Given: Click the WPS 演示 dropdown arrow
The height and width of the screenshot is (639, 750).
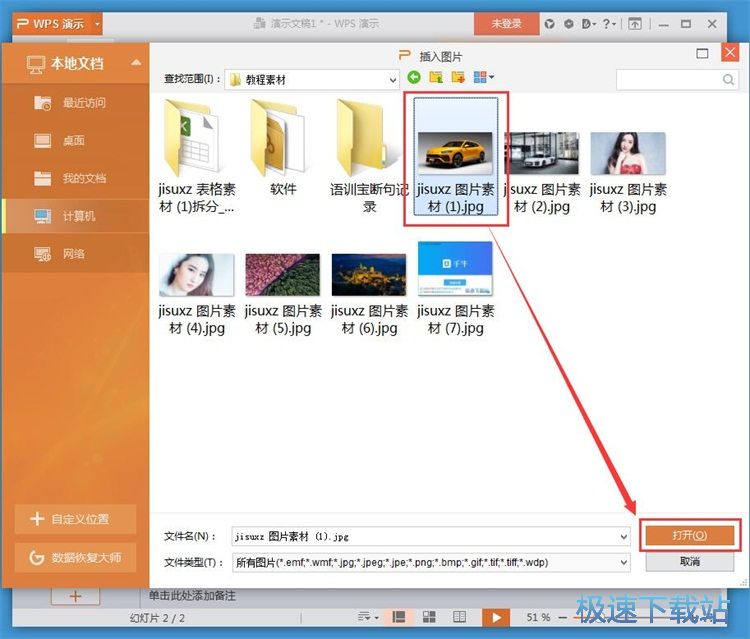Looking at the screenshot, I should tap(97, 23).
